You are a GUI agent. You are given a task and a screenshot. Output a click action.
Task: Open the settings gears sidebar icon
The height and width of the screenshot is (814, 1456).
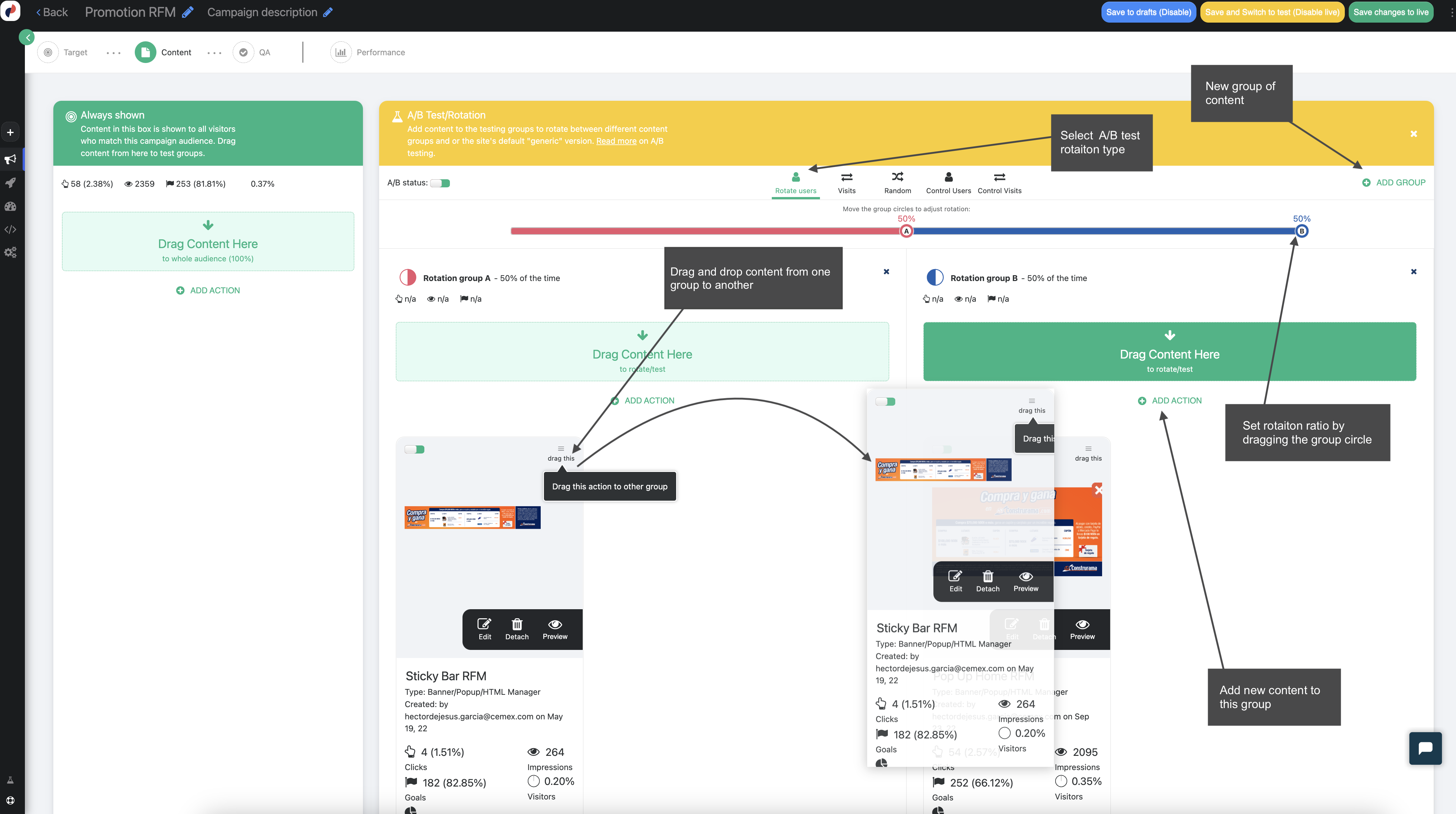pos(10,253)
